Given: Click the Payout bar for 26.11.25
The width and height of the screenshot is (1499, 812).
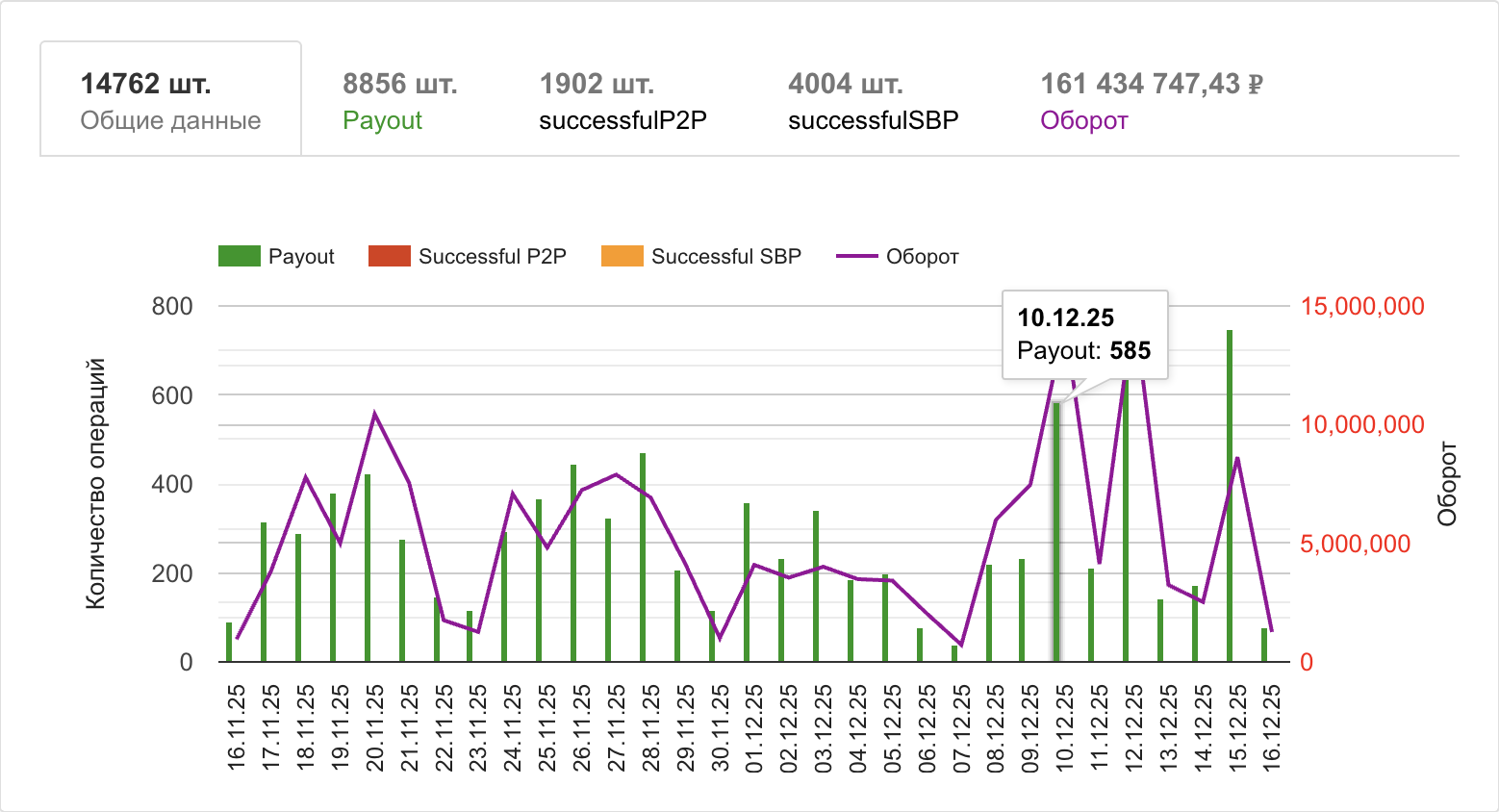Looking at the screenshot, I should pyautogui.click(x=573, y=563).
